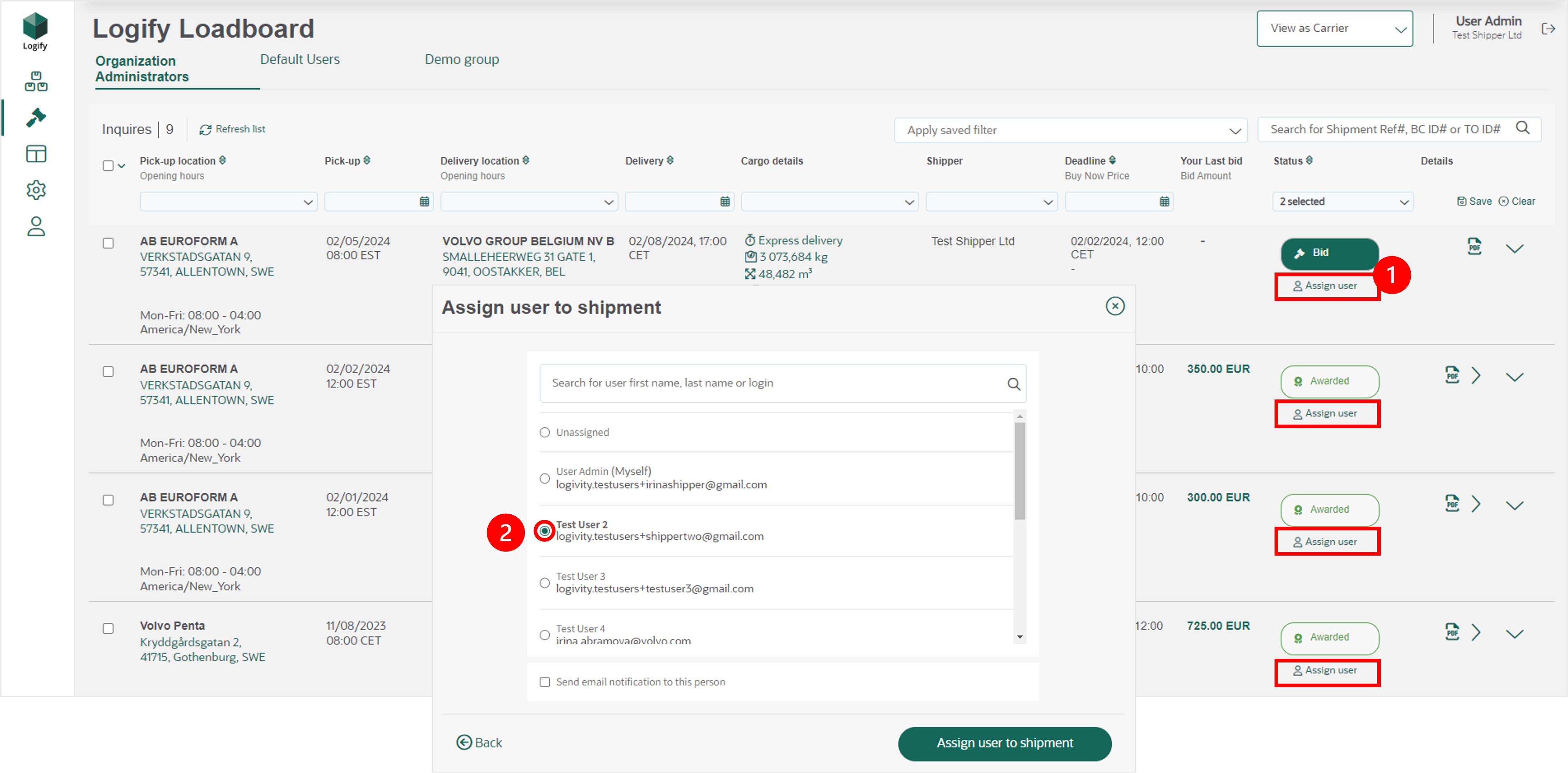Open the Apply saved filter dropdown
Viewport: 1568px width, 773px height.
coord(1070,130)
